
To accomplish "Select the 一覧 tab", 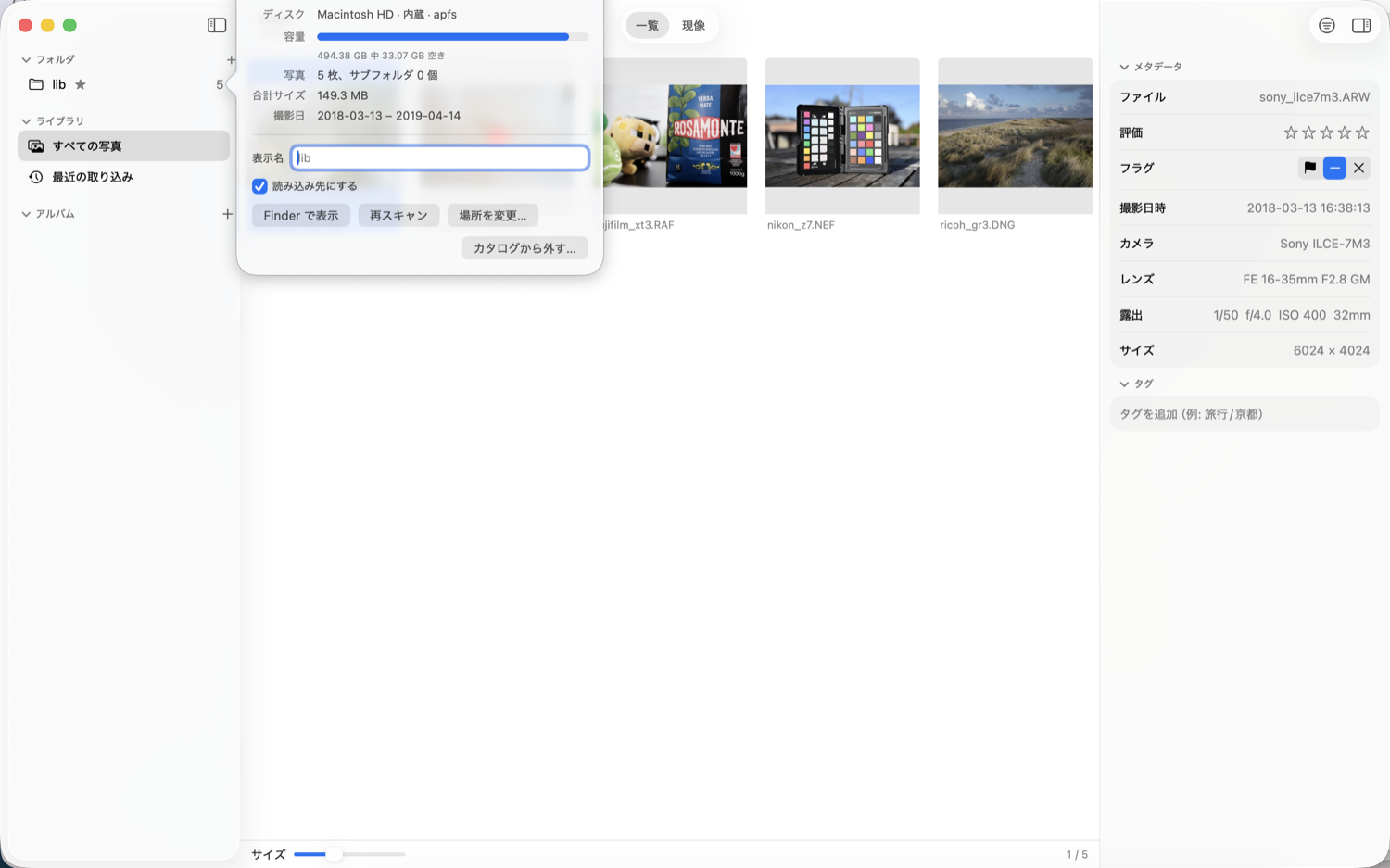I will 647,26.
